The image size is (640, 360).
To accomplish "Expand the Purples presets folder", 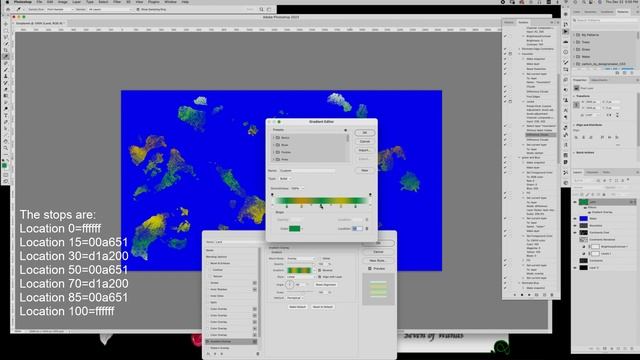I will [274, 152].
